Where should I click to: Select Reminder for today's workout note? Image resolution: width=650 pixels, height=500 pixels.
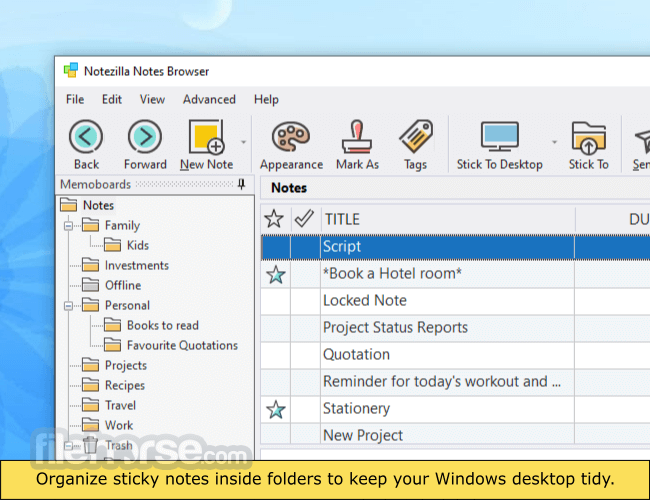455,382
